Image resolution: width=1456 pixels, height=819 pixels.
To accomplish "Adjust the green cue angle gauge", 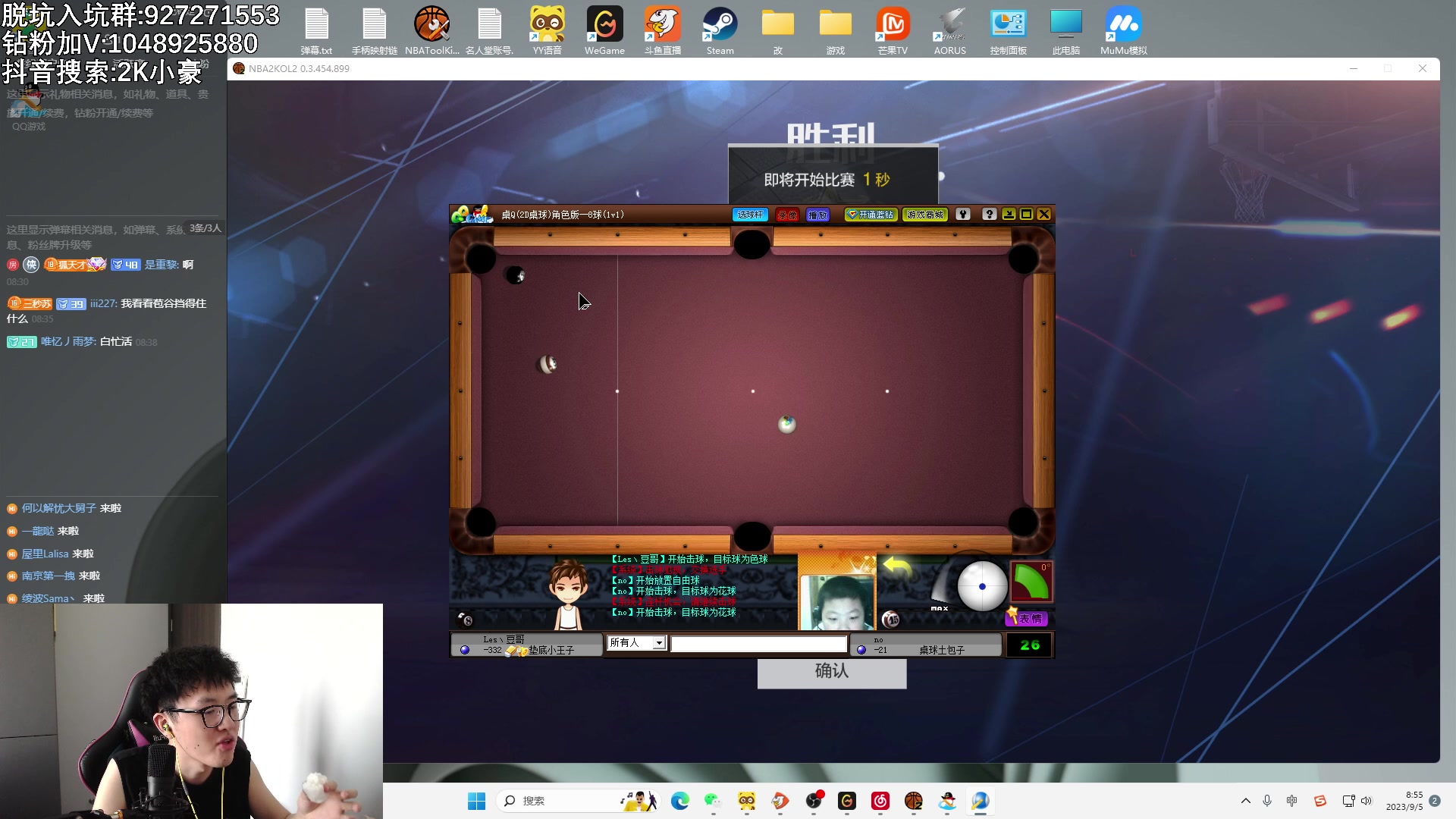I will (1031, 582).
